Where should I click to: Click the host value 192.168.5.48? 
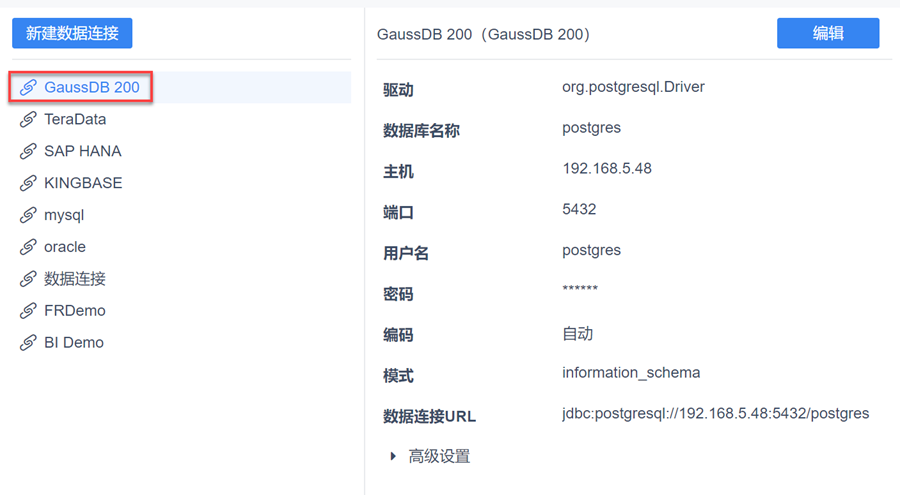click(607, 169)
